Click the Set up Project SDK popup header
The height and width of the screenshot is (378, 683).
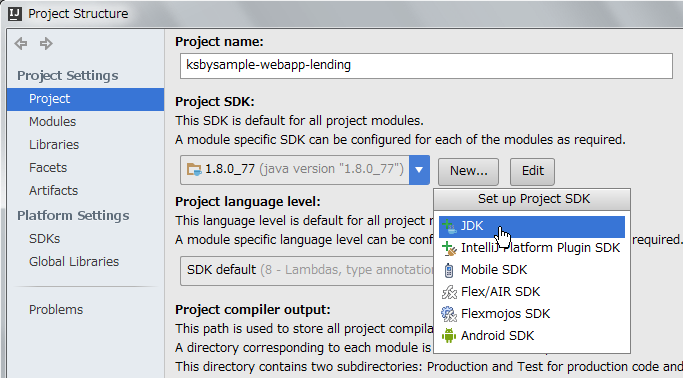pyautogui.click(x=532, y=199)
